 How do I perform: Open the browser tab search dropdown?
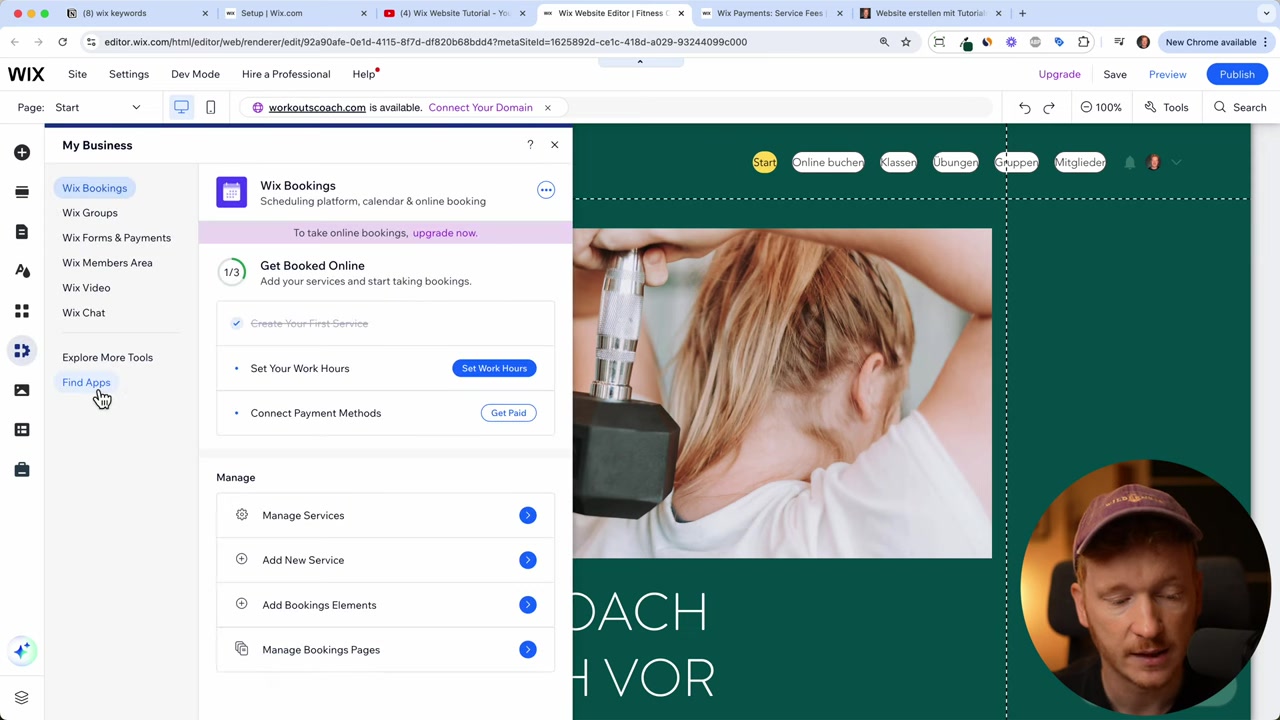point(1266,13)
